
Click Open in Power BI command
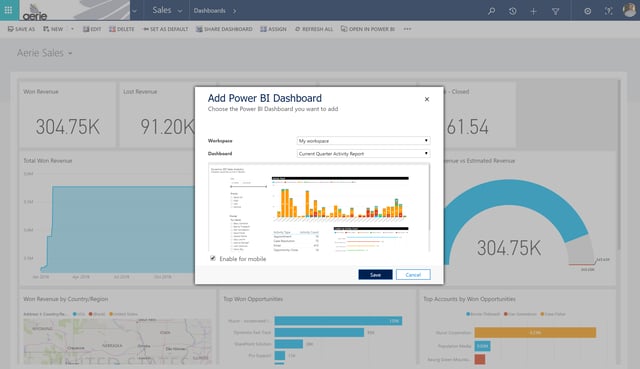pos(368,29)
